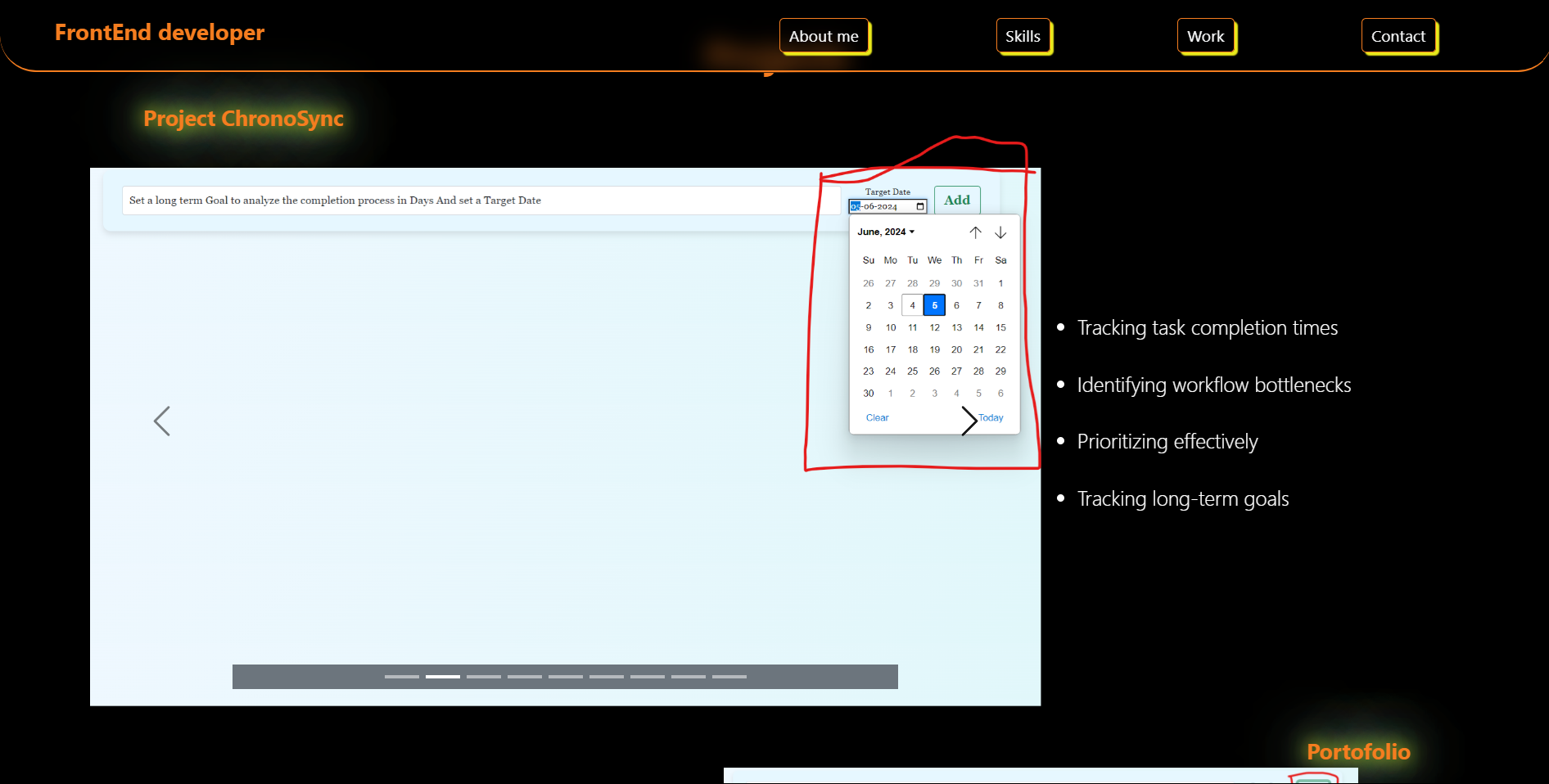
Task: Click 'Tracking task completion times' bullet
Action: (x=1207, y=328)
